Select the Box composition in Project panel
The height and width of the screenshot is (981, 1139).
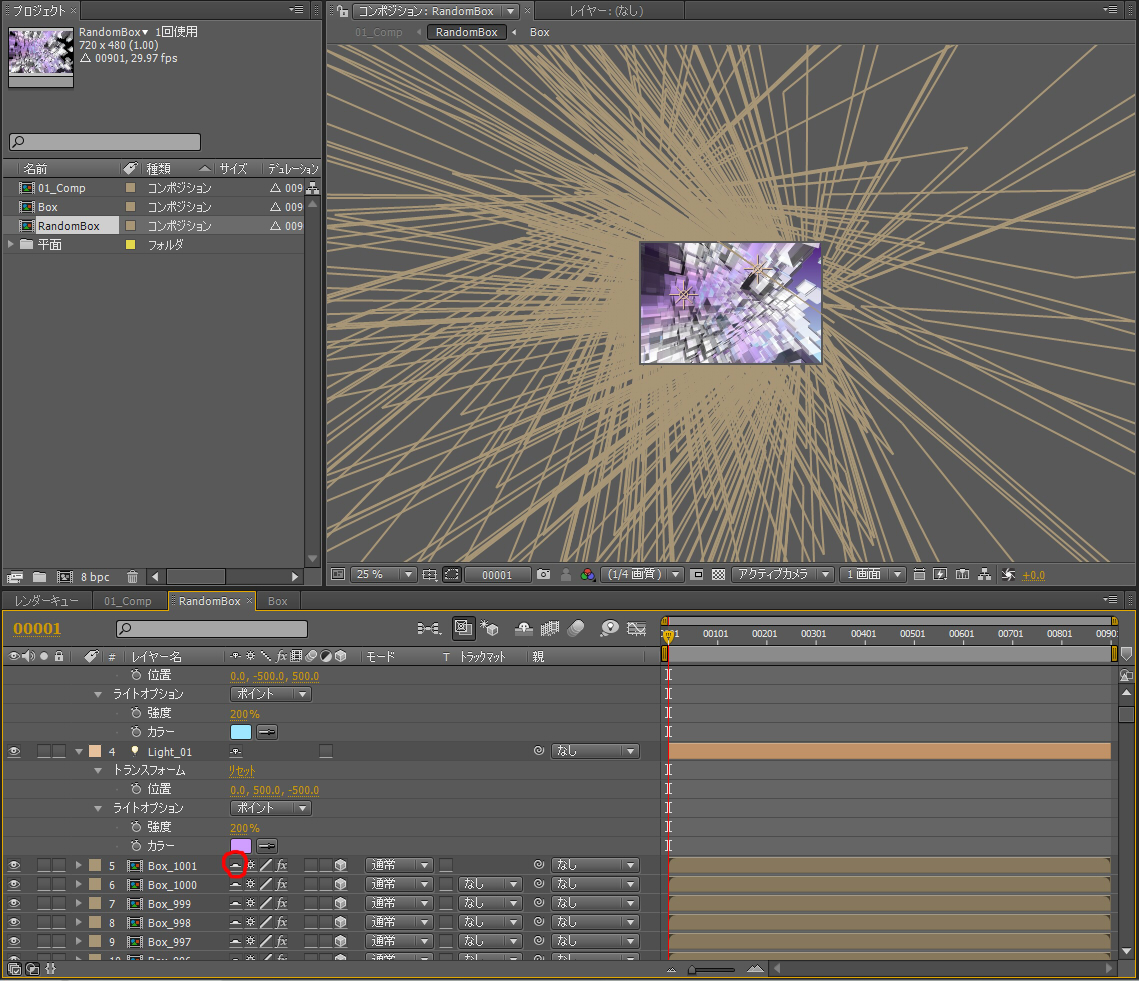tap(48, 207)
